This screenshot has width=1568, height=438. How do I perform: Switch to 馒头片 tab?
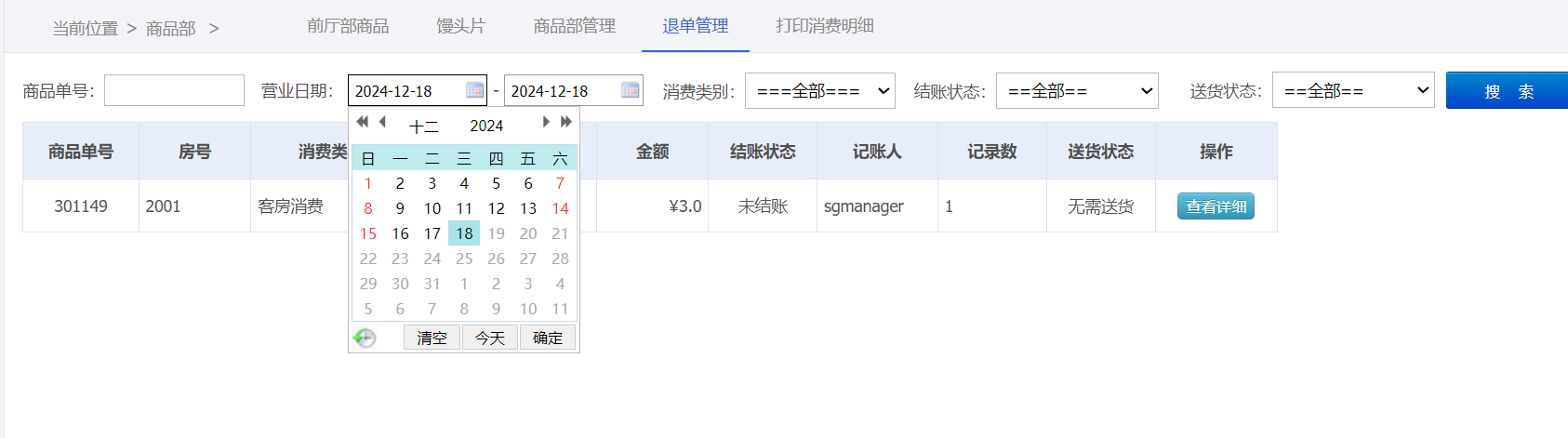(460, 26)
